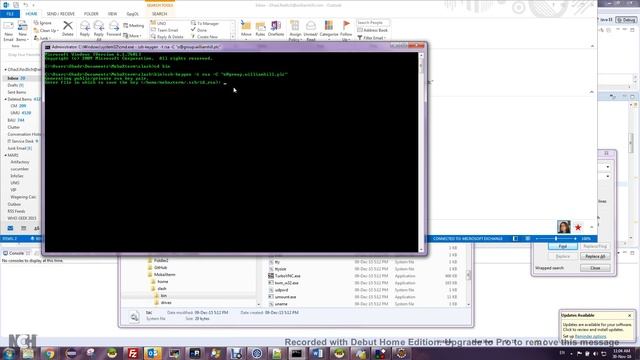Select the Team Email quick step

tap(164, 30)
